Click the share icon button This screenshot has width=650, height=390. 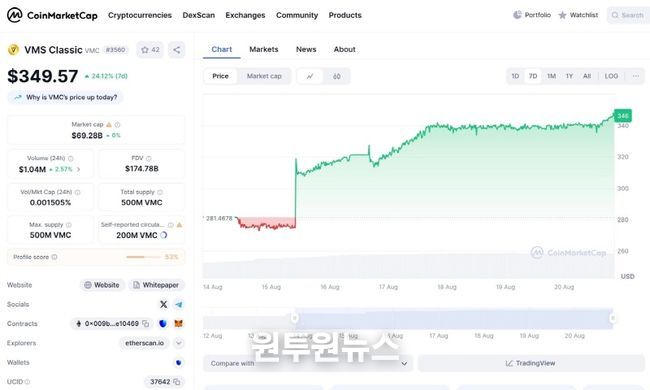point(177,50)
